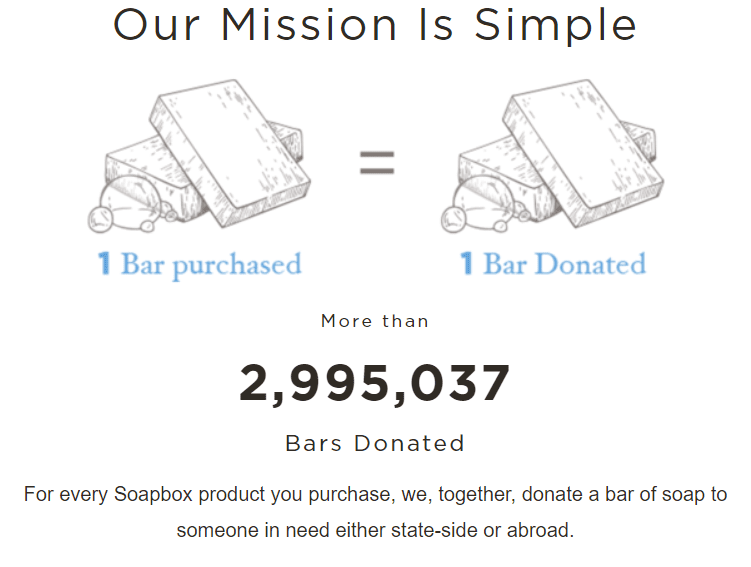Click the equals sign between the soap images
This screenshot has width=751, height=567.
pyautogui.click(x=377, y=163)
